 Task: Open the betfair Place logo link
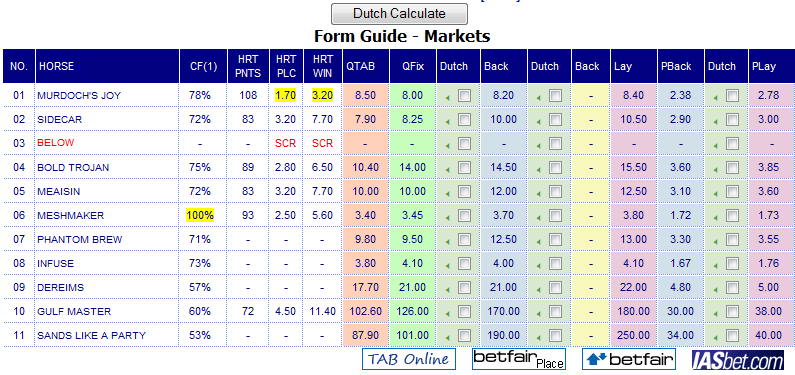pyautogui.click(x=519, y=359)
